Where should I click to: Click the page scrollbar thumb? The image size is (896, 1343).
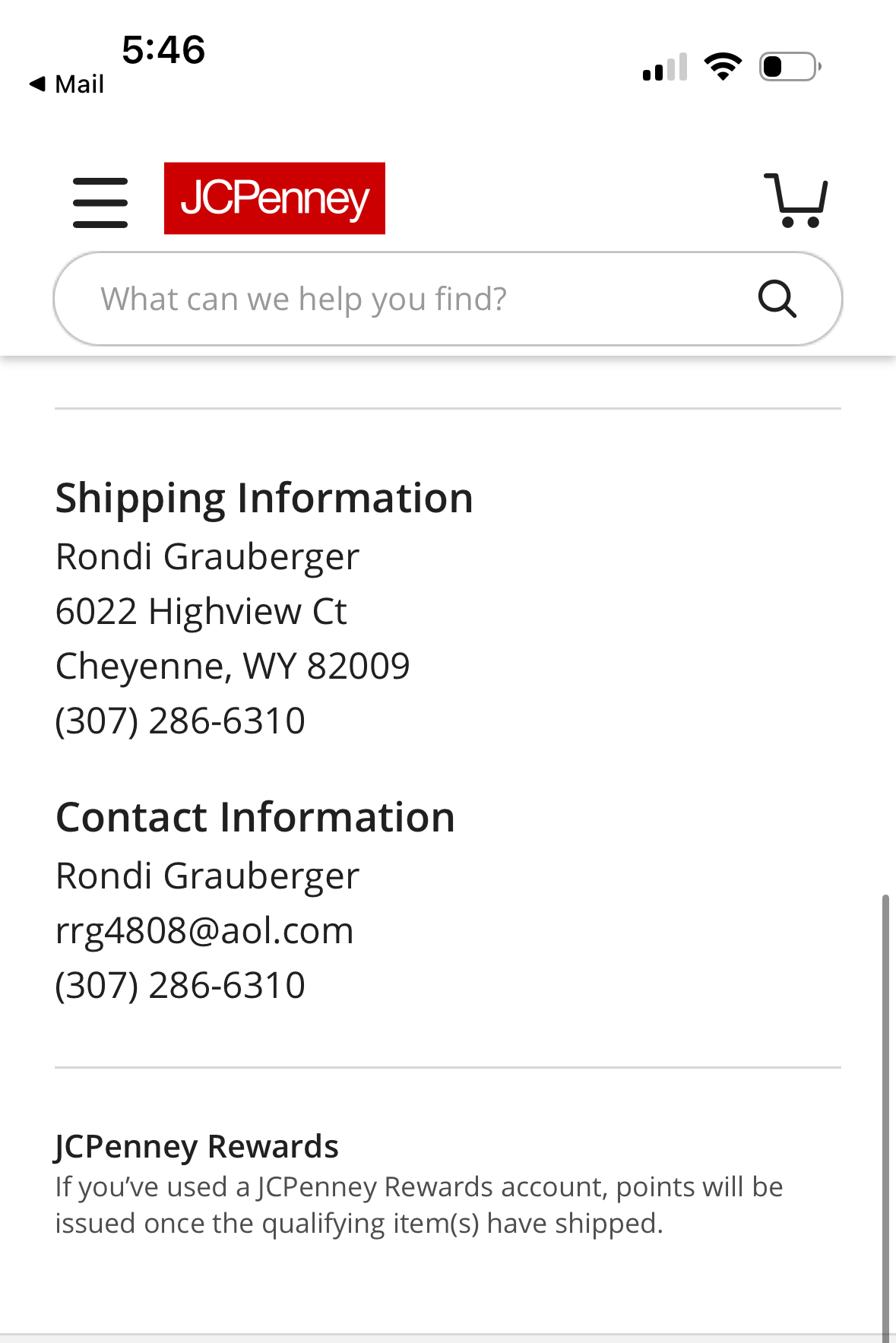[885, 1118]
